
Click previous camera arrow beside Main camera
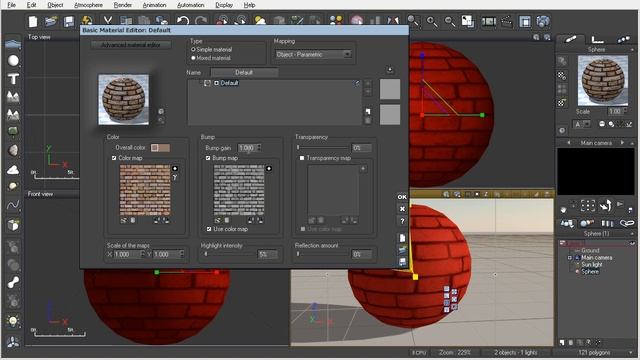coord(569,143)
